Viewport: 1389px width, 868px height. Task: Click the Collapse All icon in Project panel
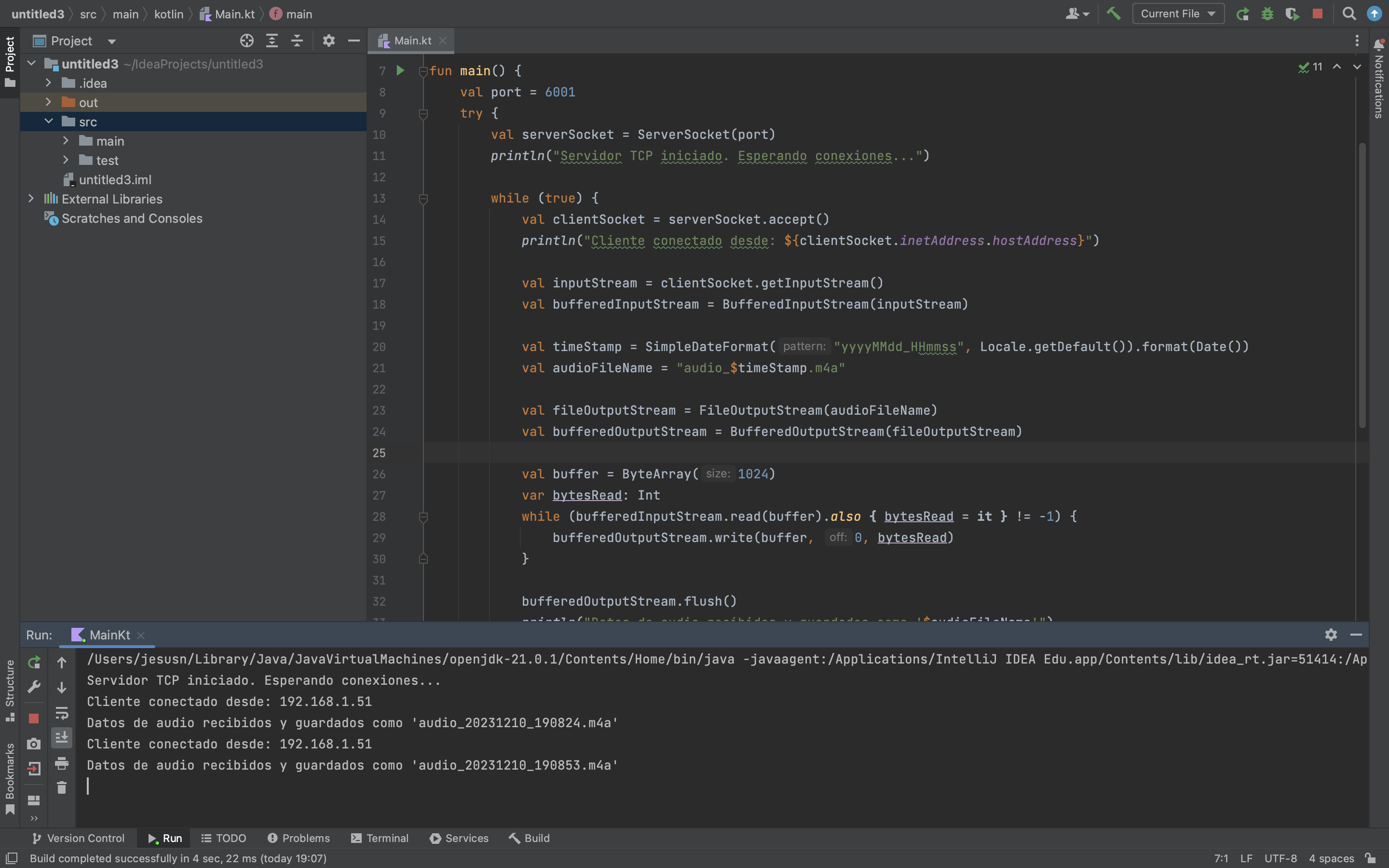point(297,41)
